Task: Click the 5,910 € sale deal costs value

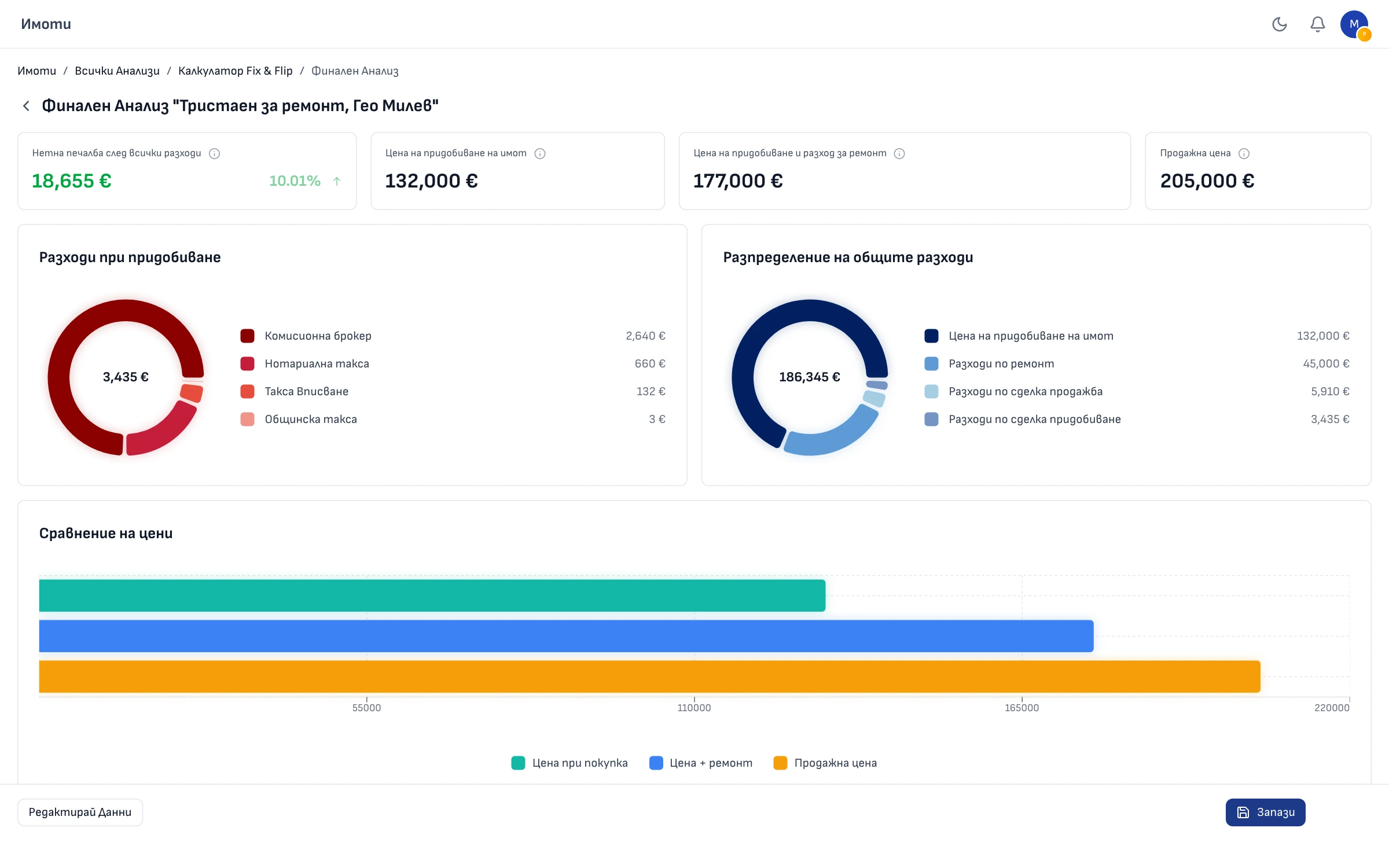Action: (x=1330, y=391)
